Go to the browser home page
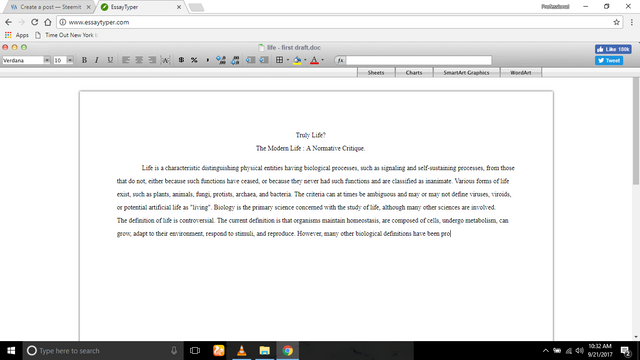The image size is (640, 360). (48, 22)
